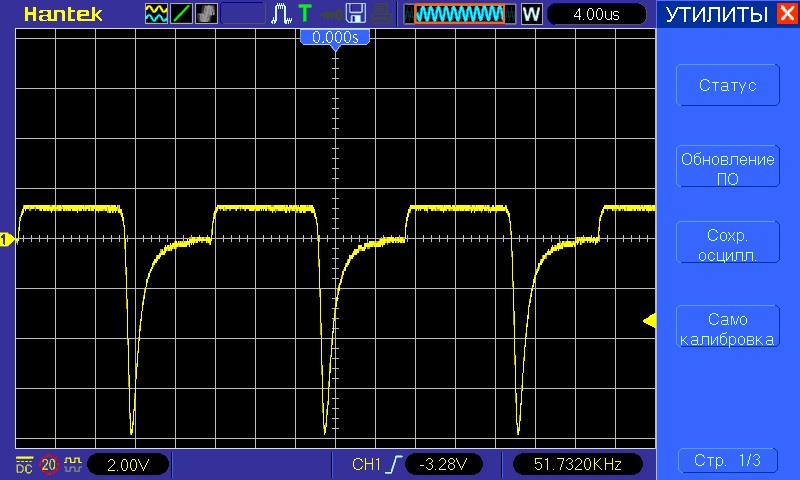Toggle the 20 MHz bandwidth limit indicator
Viewport: 800px width, 480px height.
pos(49,464)
